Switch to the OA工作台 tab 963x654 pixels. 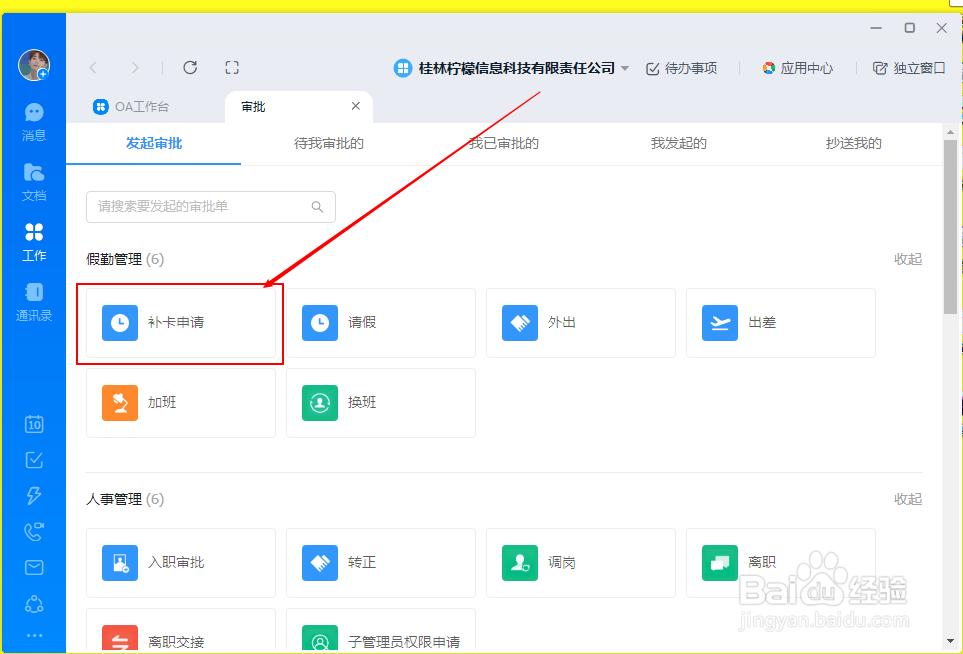pos(133,106)
